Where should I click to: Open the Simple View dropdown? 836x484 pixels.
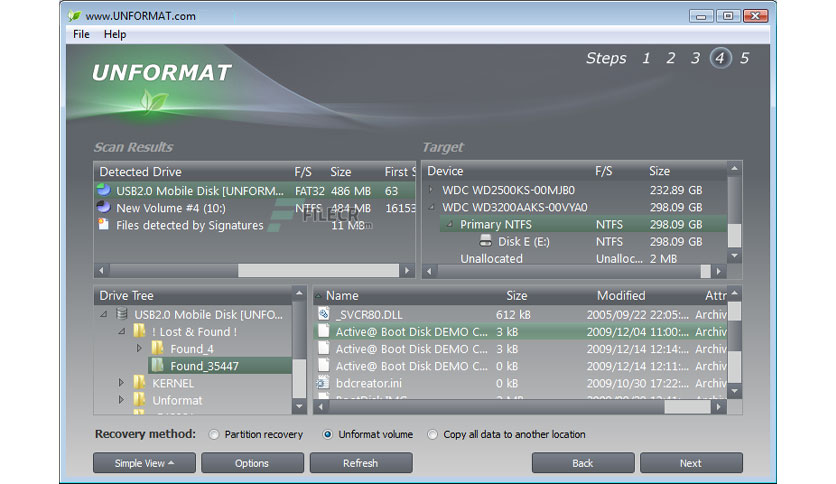coord(144,463)
